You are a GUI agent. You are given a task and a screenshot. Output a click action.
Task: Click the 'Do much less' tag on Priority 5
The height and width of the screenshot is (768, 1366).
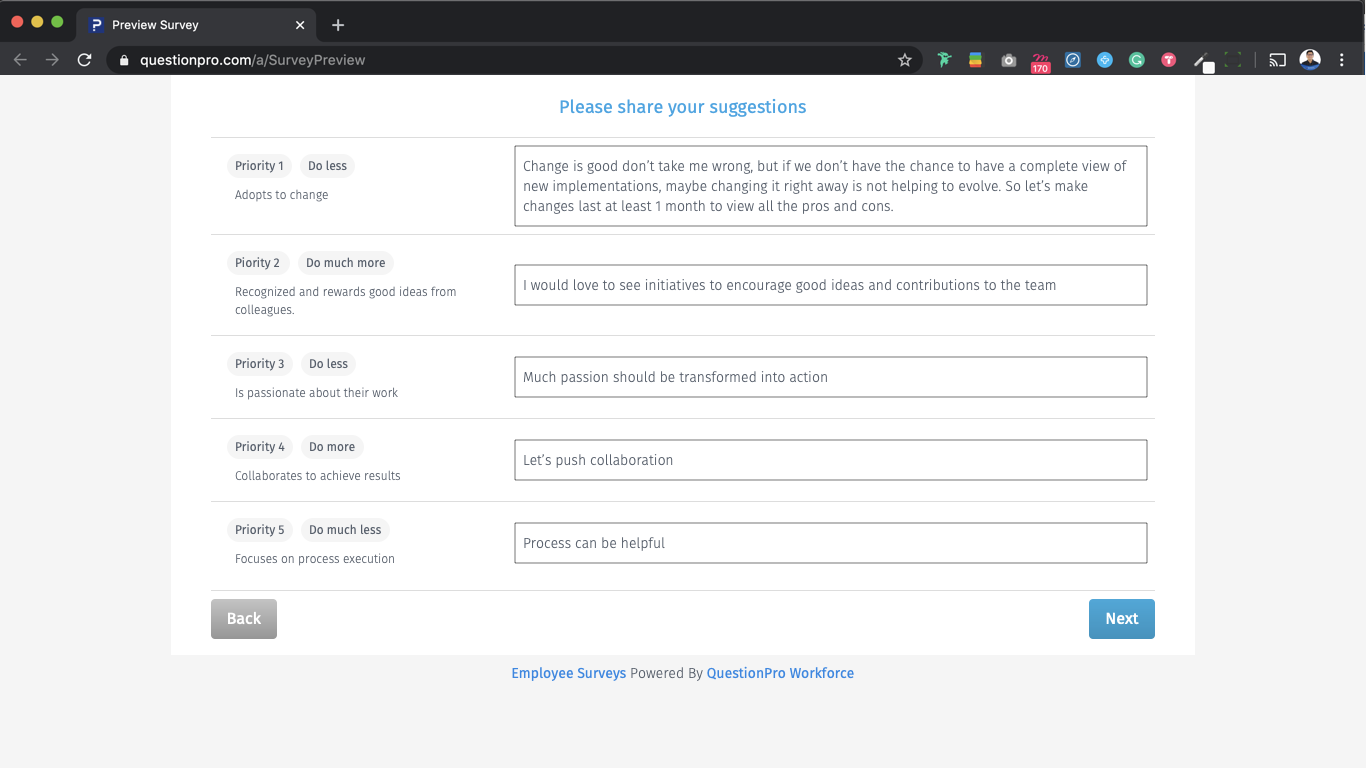point(344,529)
